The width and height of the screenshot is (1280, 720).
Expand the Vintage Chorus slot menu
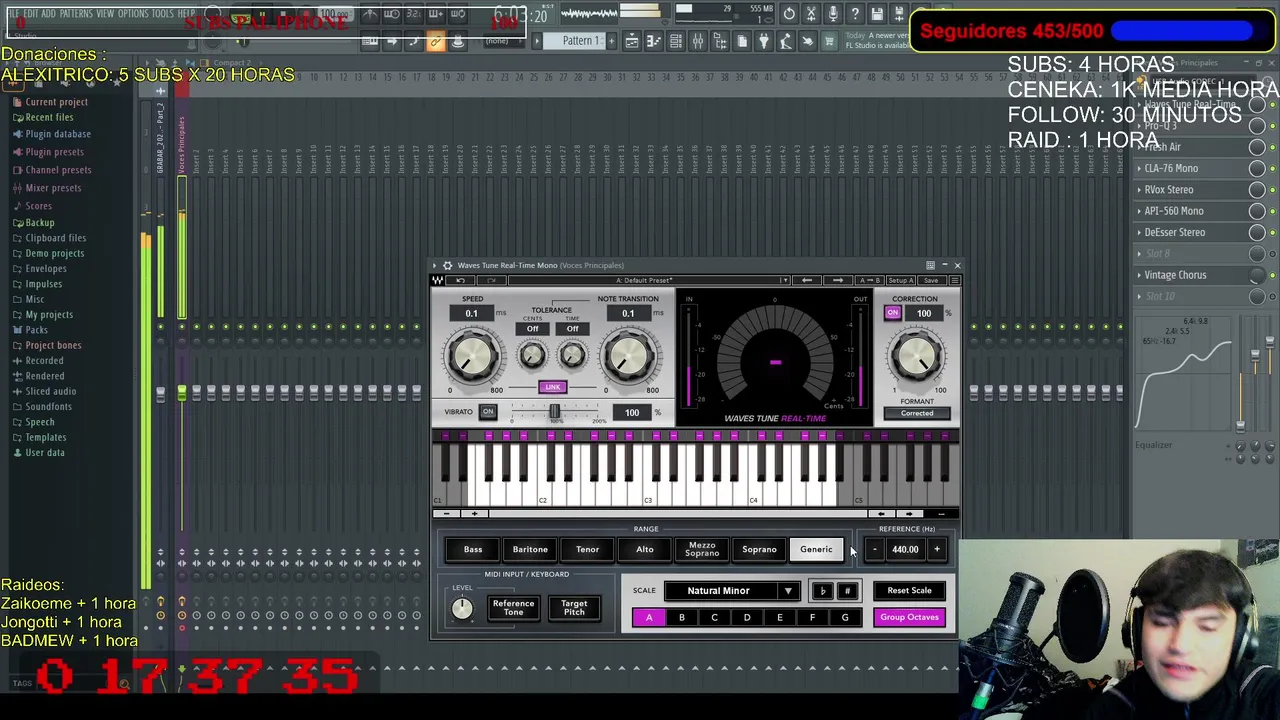(1139, 275)
